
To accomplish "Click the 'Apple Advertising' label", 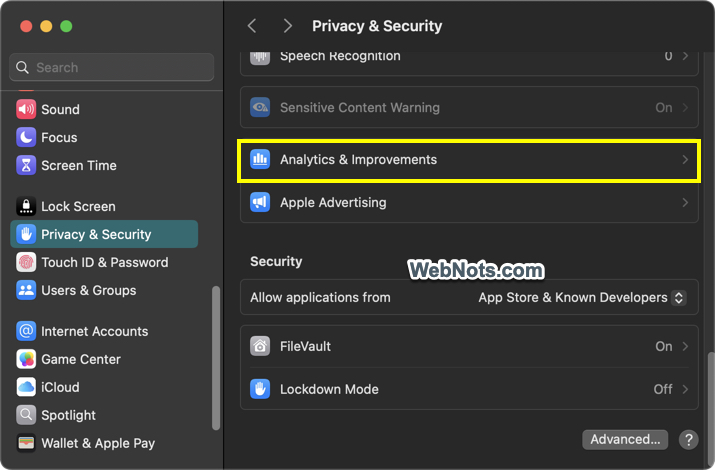I will [x=333, y=202].
